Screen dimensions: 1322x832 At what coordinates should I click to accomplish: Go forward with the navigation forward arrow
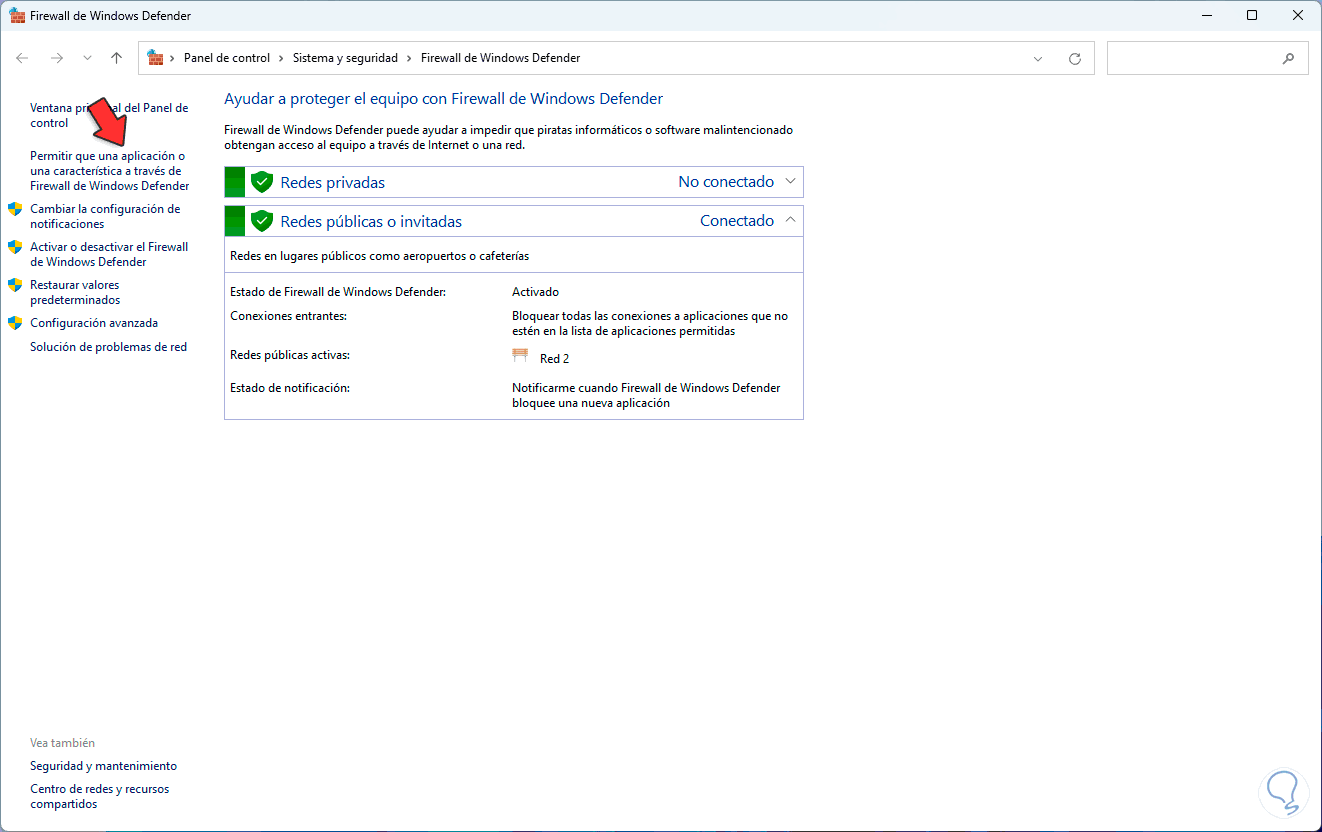57,58
